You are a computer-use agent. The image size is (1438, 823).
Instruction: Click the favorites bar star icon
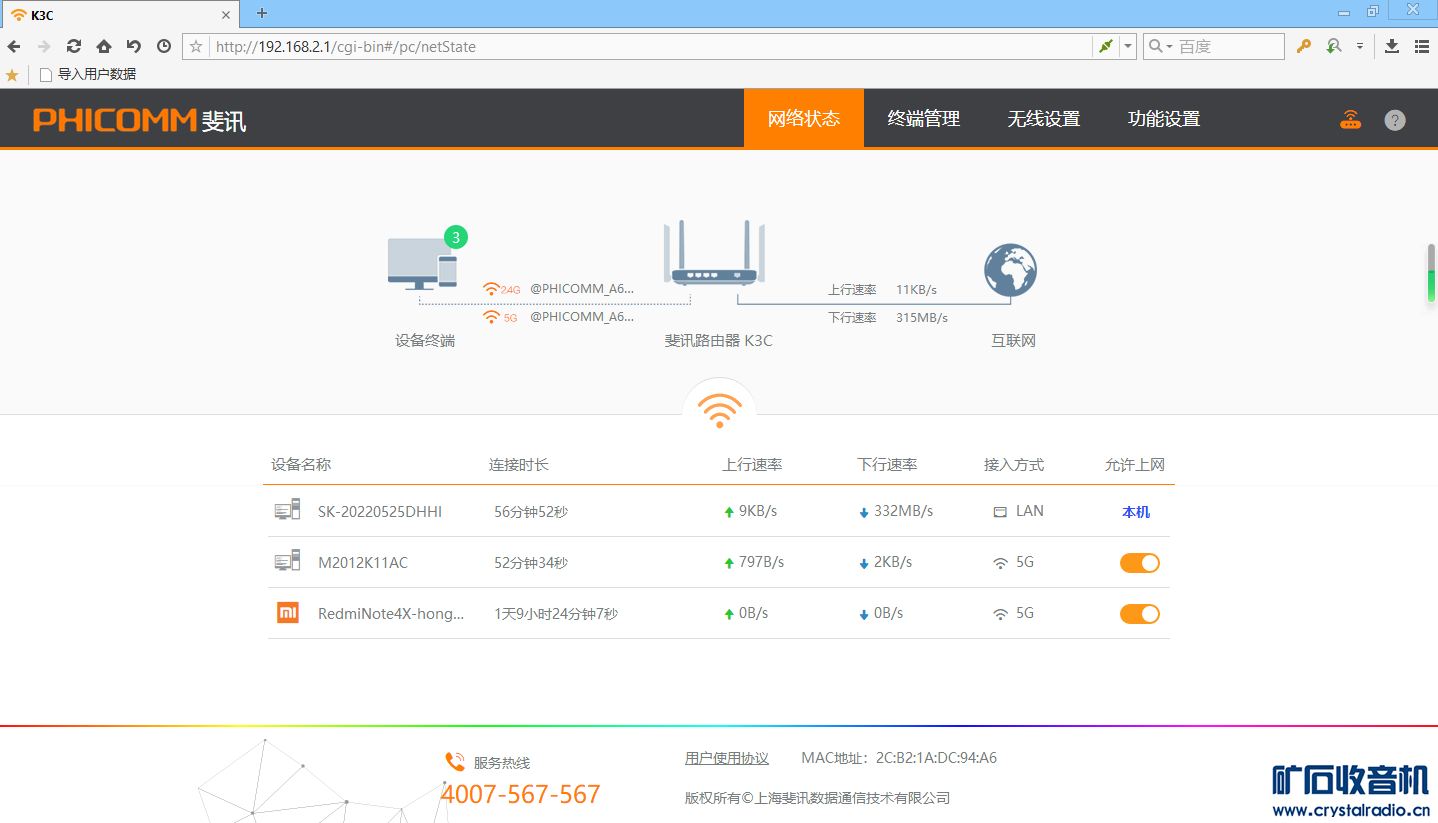[x=12, y=75]
